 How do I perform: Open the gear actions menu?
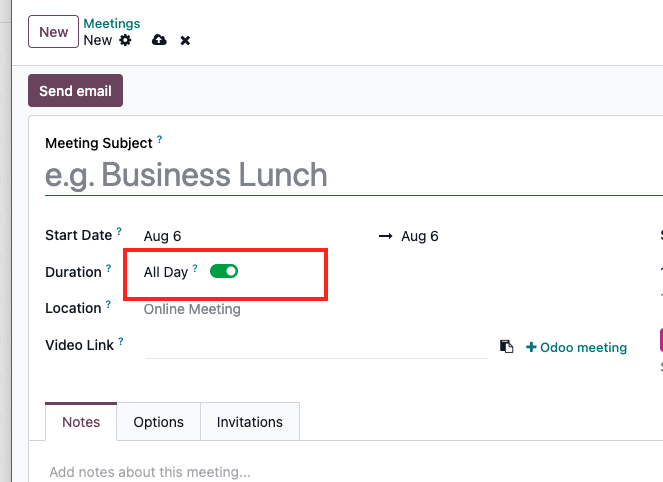click(x=125, y=40)
